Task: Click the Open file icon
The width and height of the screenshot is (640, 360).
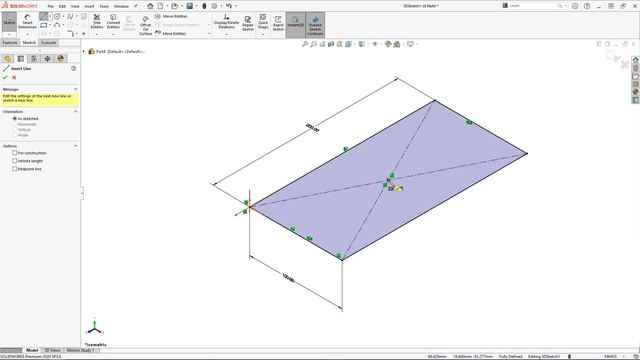Action: [175, 6]
